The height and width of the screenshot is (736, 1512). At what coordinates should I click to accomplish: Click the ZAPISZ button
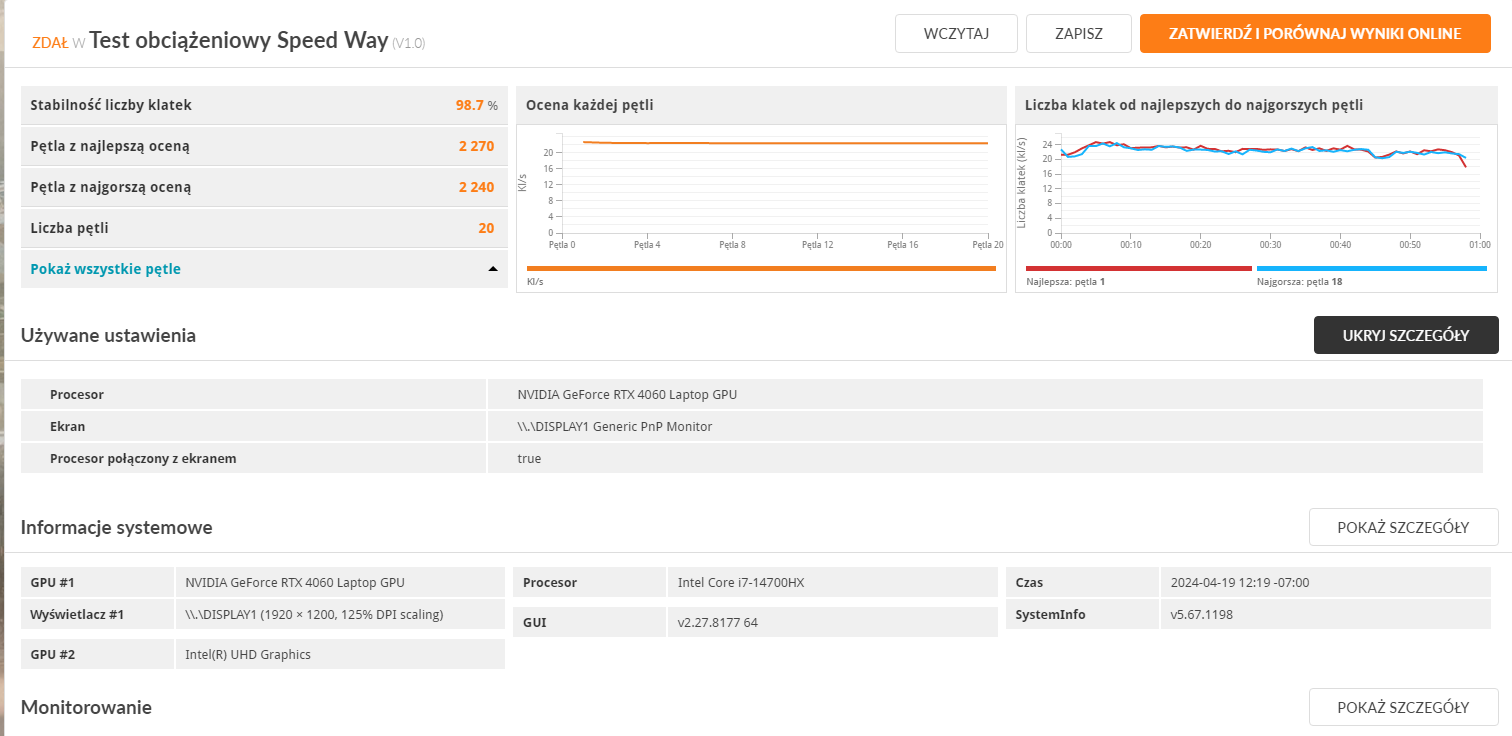1078,33
